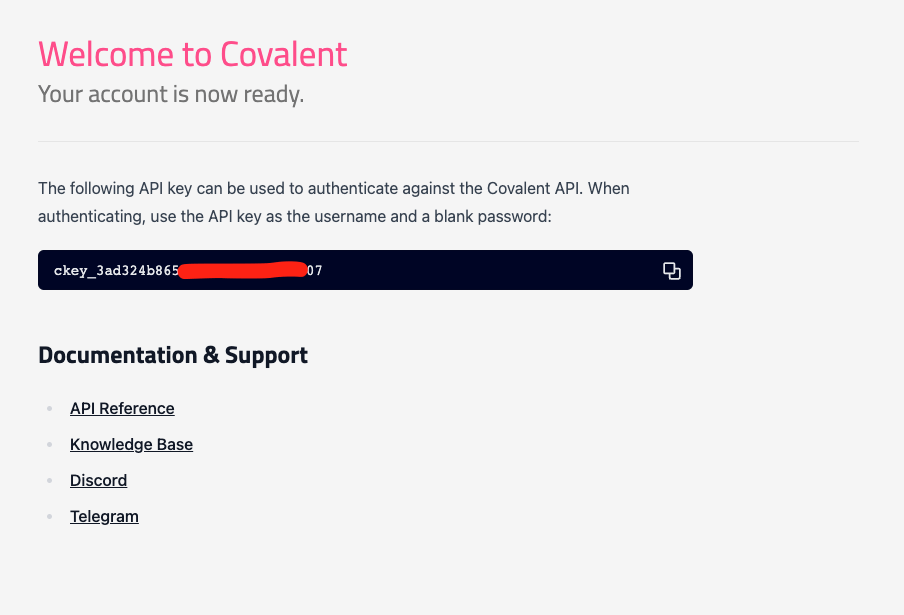Viewport: 904px width, 615px height.
Task: Click the bullet next to API Reference
Action: tap(49, 408)
